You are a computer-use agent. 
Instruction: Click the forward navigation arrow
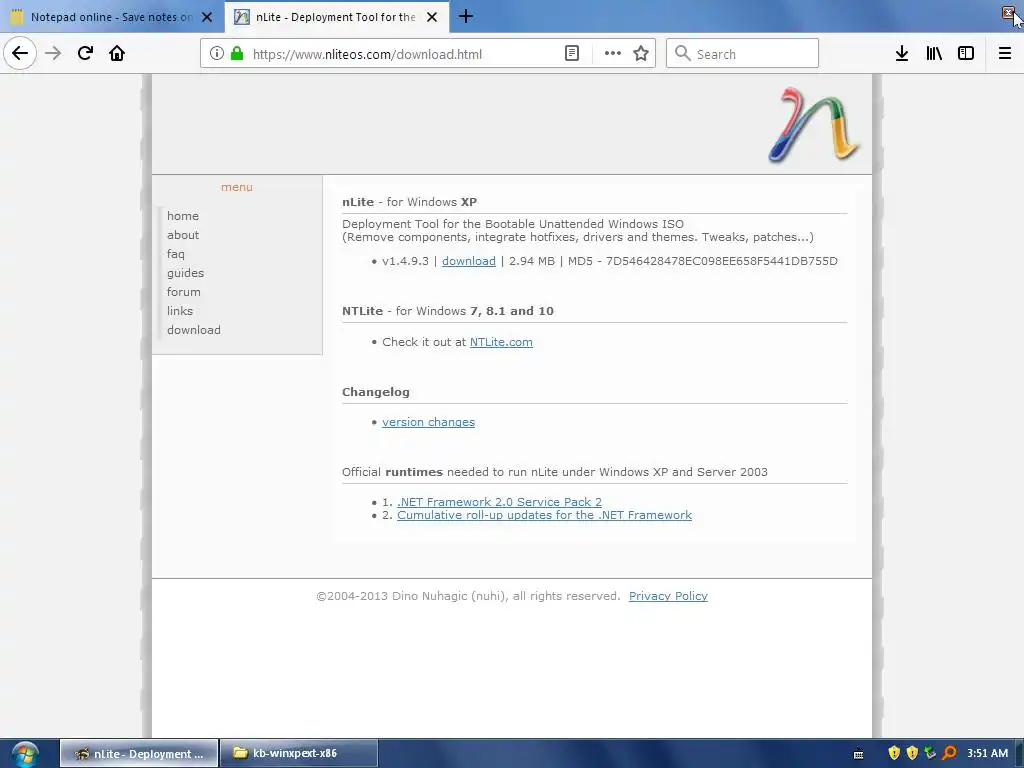(x=53, y=53)
